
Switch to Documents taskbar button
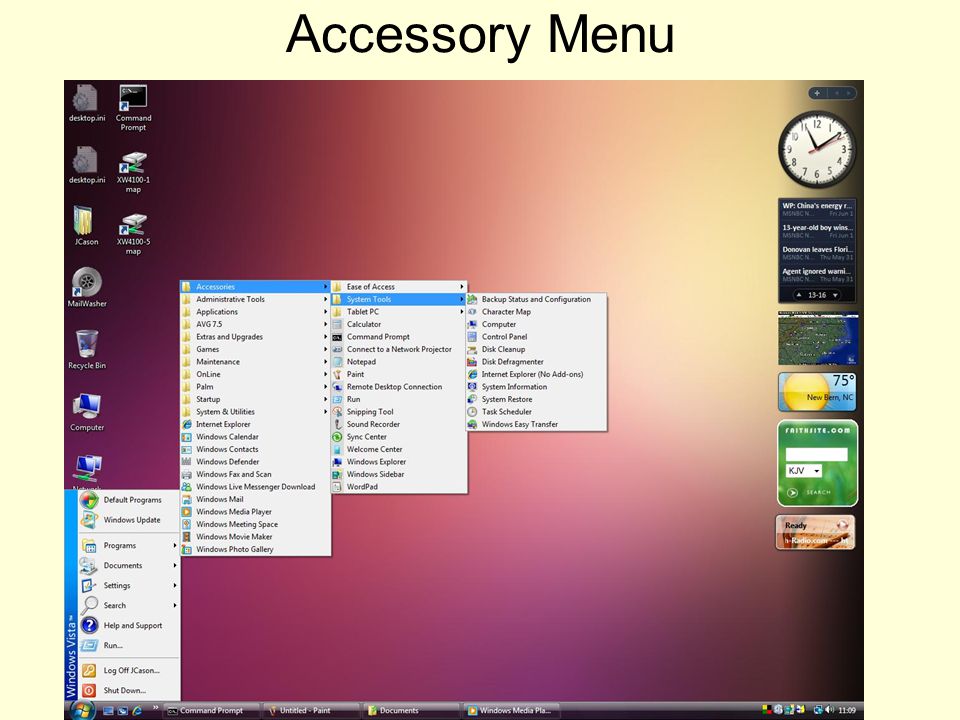pos(410,711)
